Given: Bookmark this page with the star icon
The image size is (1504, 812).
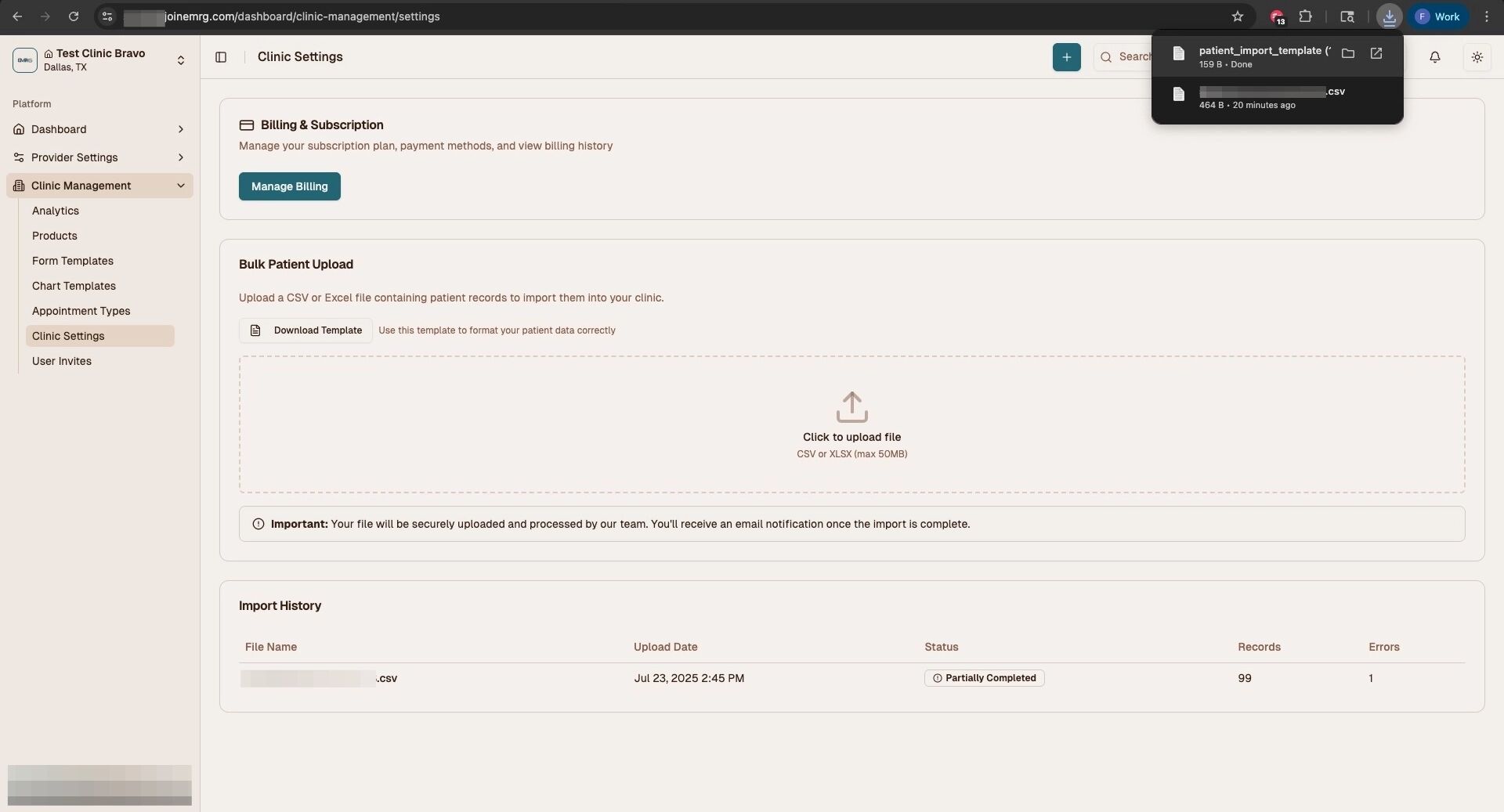Looking at the screenshot, I should (1238, 16).
